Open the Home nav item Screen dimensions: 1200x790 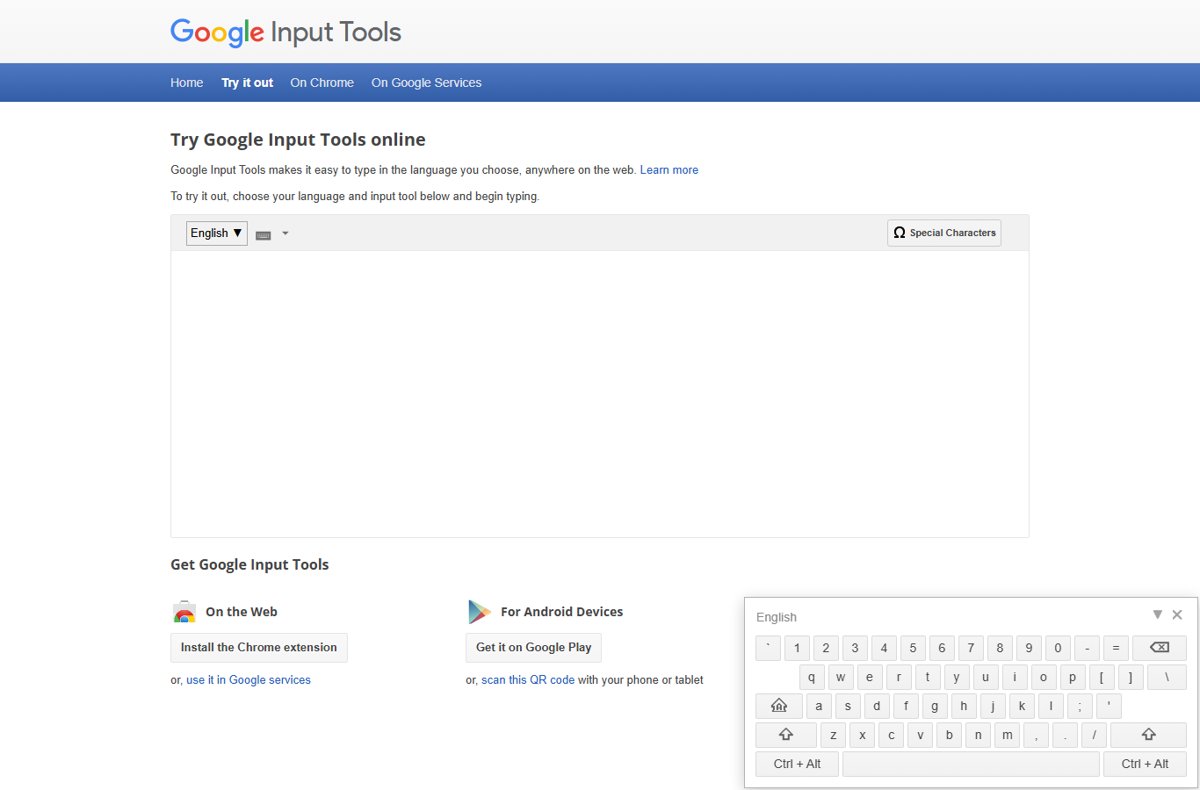(187, 83)
